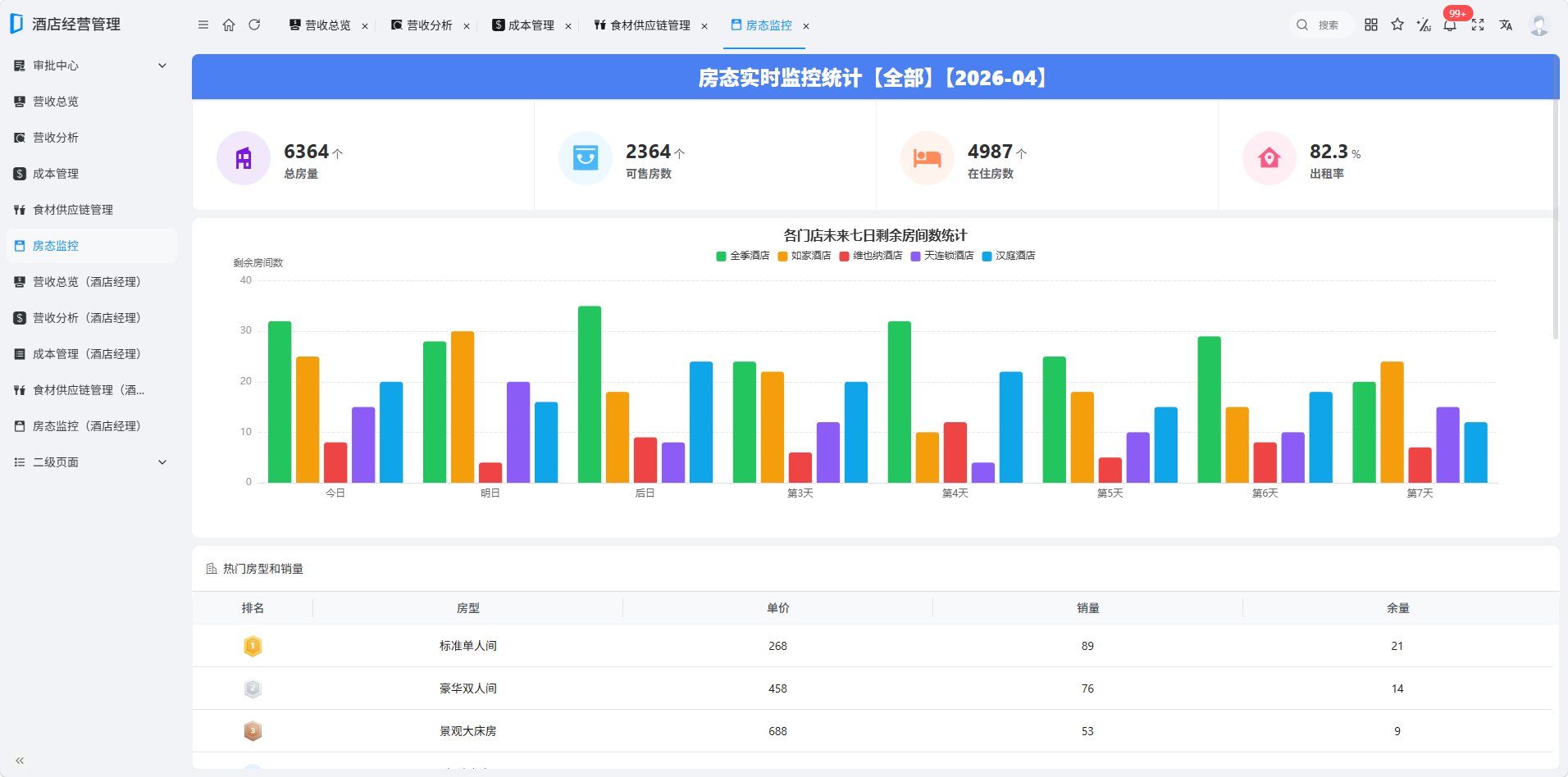
Task: Click the user avatar in header
Action: coord(1539,25)
